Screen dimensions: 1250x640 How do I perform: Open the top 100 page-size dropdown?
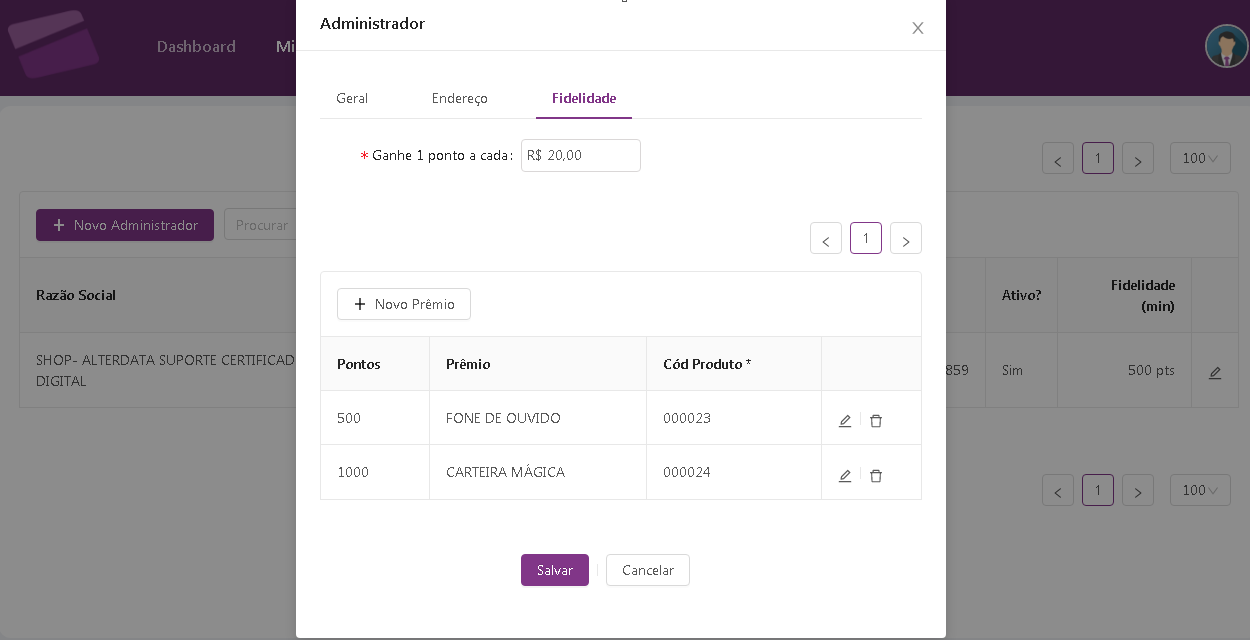[x=1200, y=158]
